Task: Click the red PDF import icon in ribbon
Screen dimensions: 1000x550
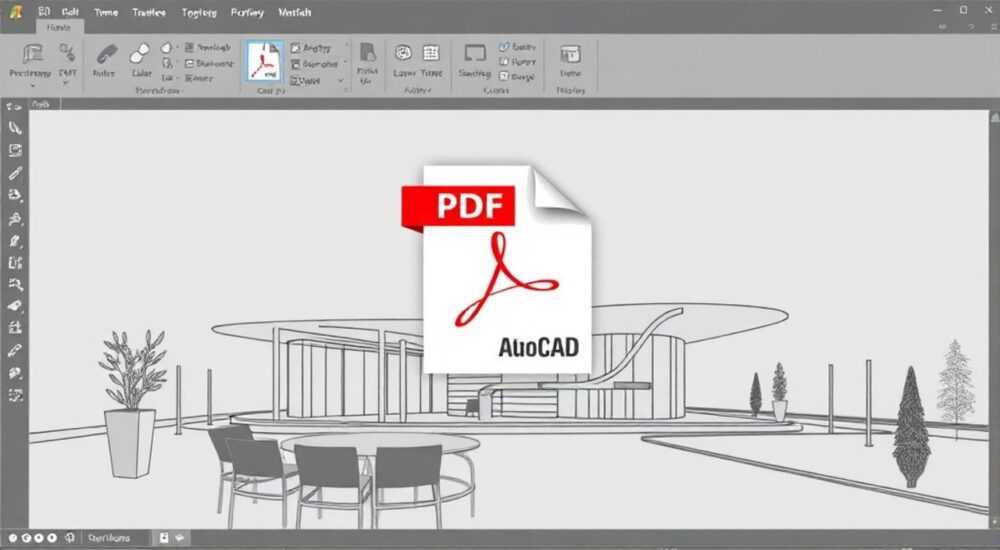Action: coord(264,61)
